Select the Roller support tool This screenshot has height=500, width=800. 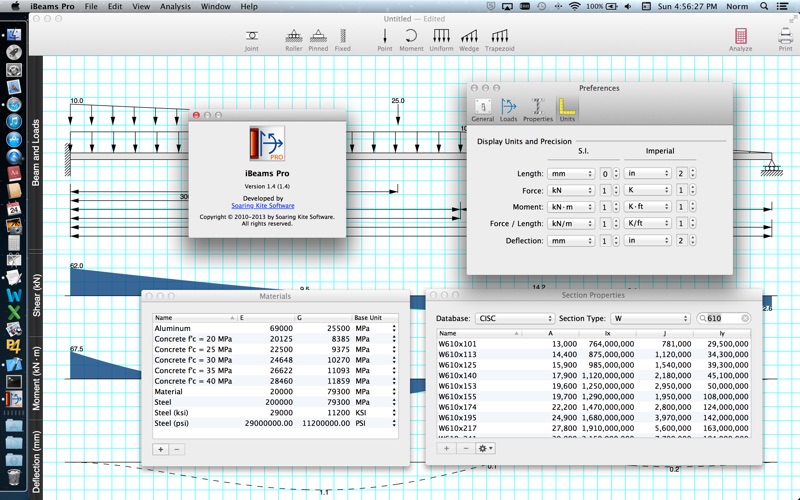coord(293,39)
